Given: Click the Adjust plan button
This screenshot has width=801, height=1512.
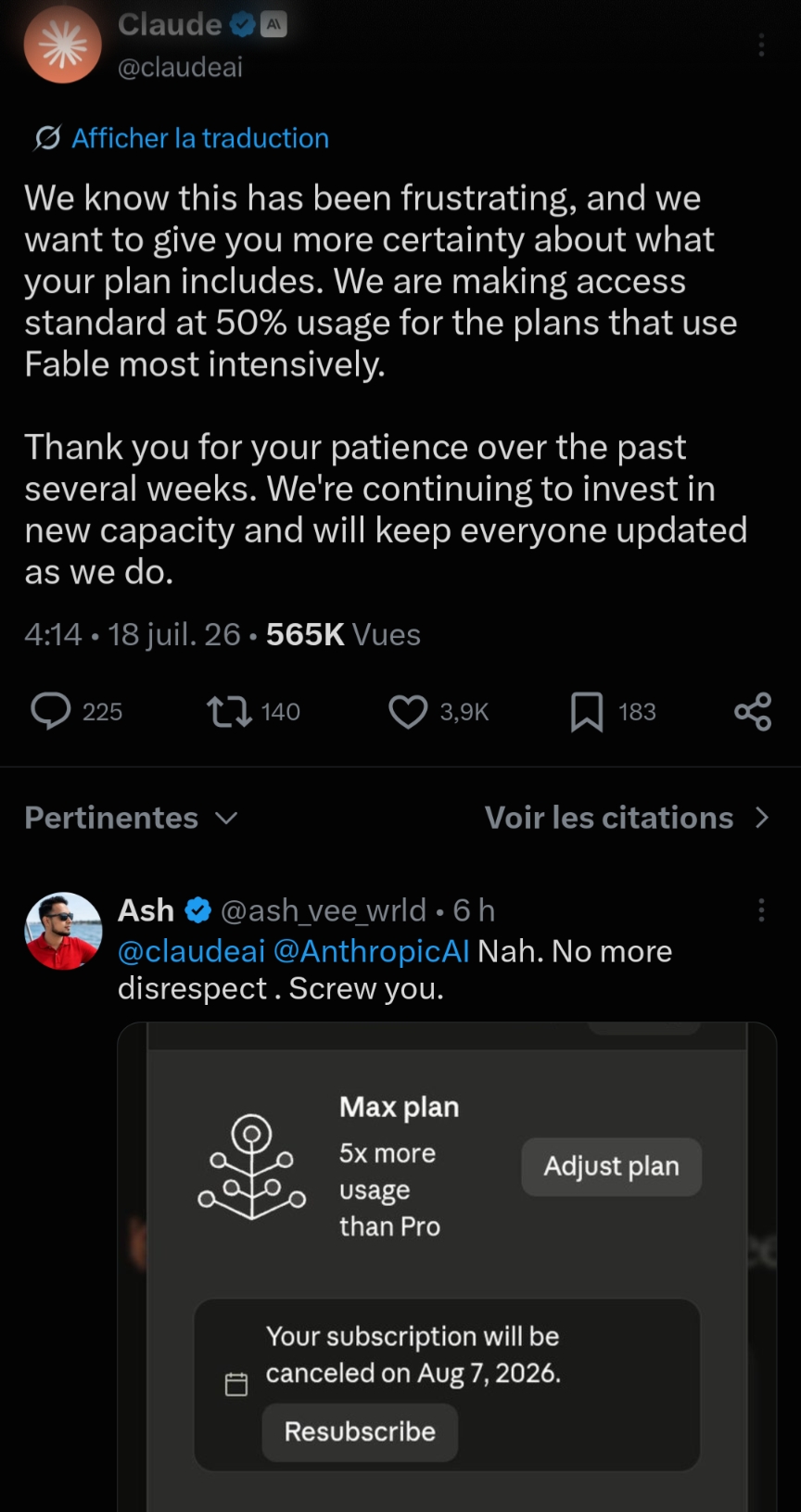Looking at the screenshot, I should tap(611, 1166).
